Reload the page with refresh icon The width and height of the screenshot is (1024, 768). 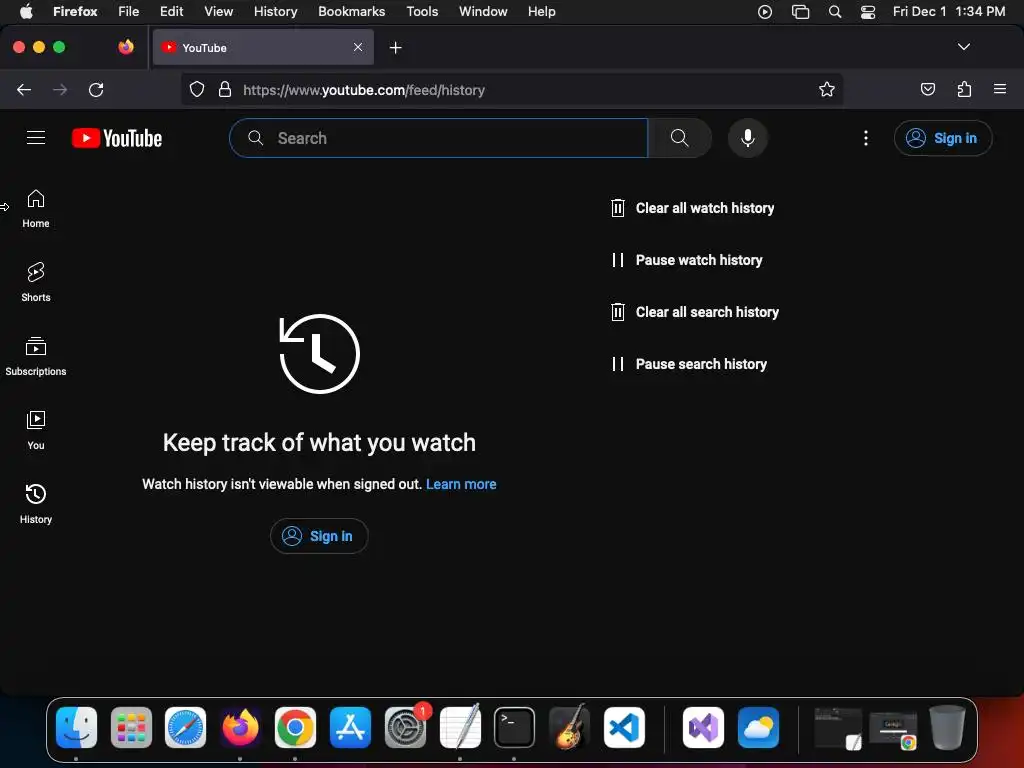[x=96, y=90]
